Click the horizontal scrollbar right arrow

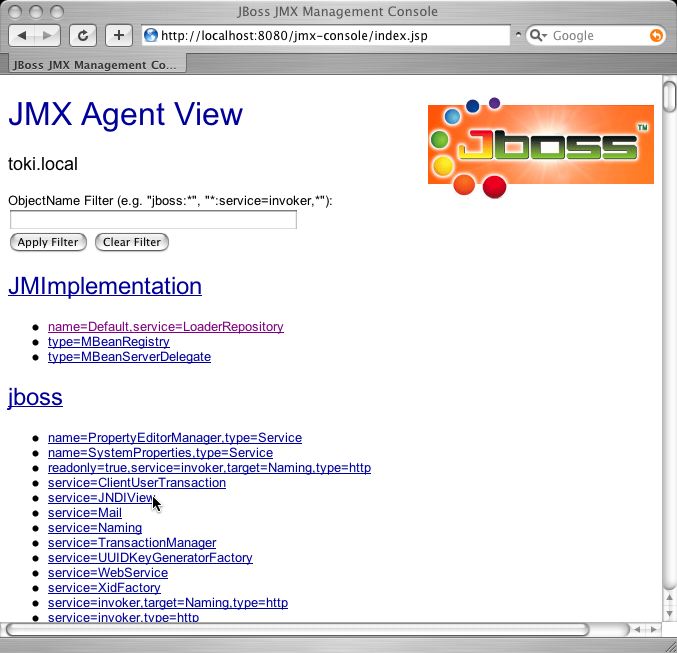(653, 630)
